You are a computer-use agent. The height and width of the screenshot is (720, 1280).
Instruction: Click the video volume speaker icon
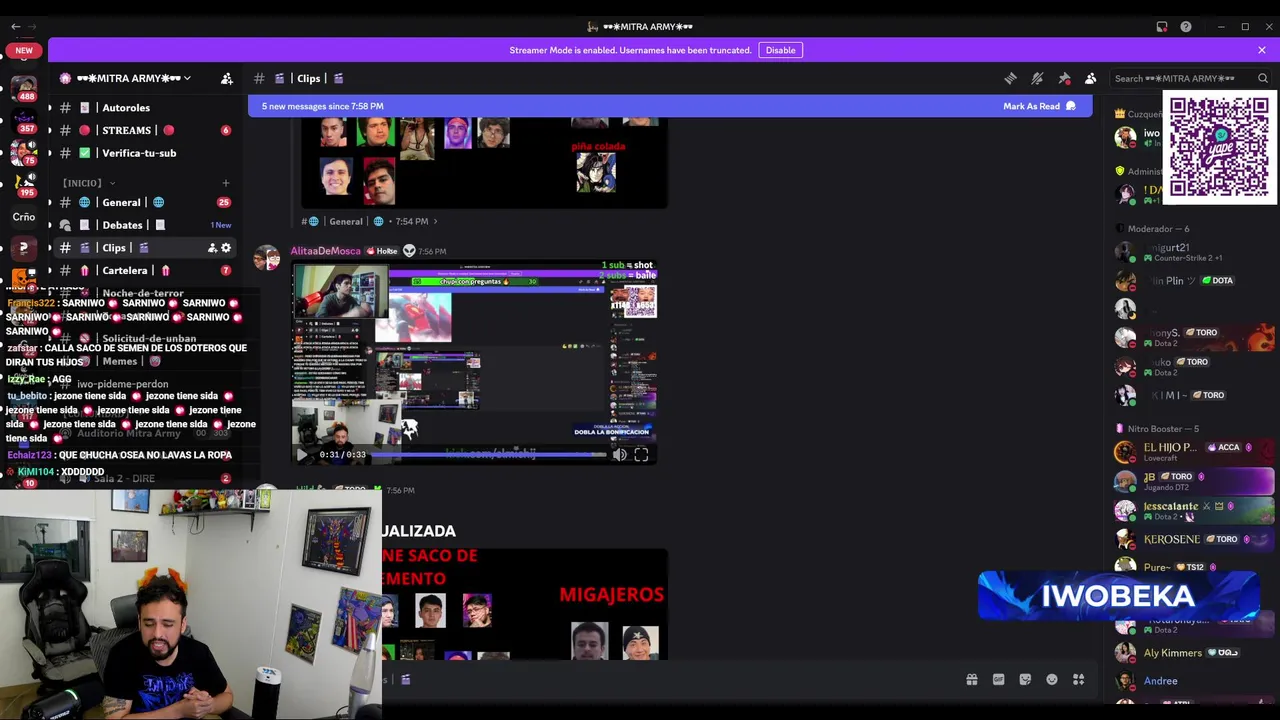coord(620,455)
